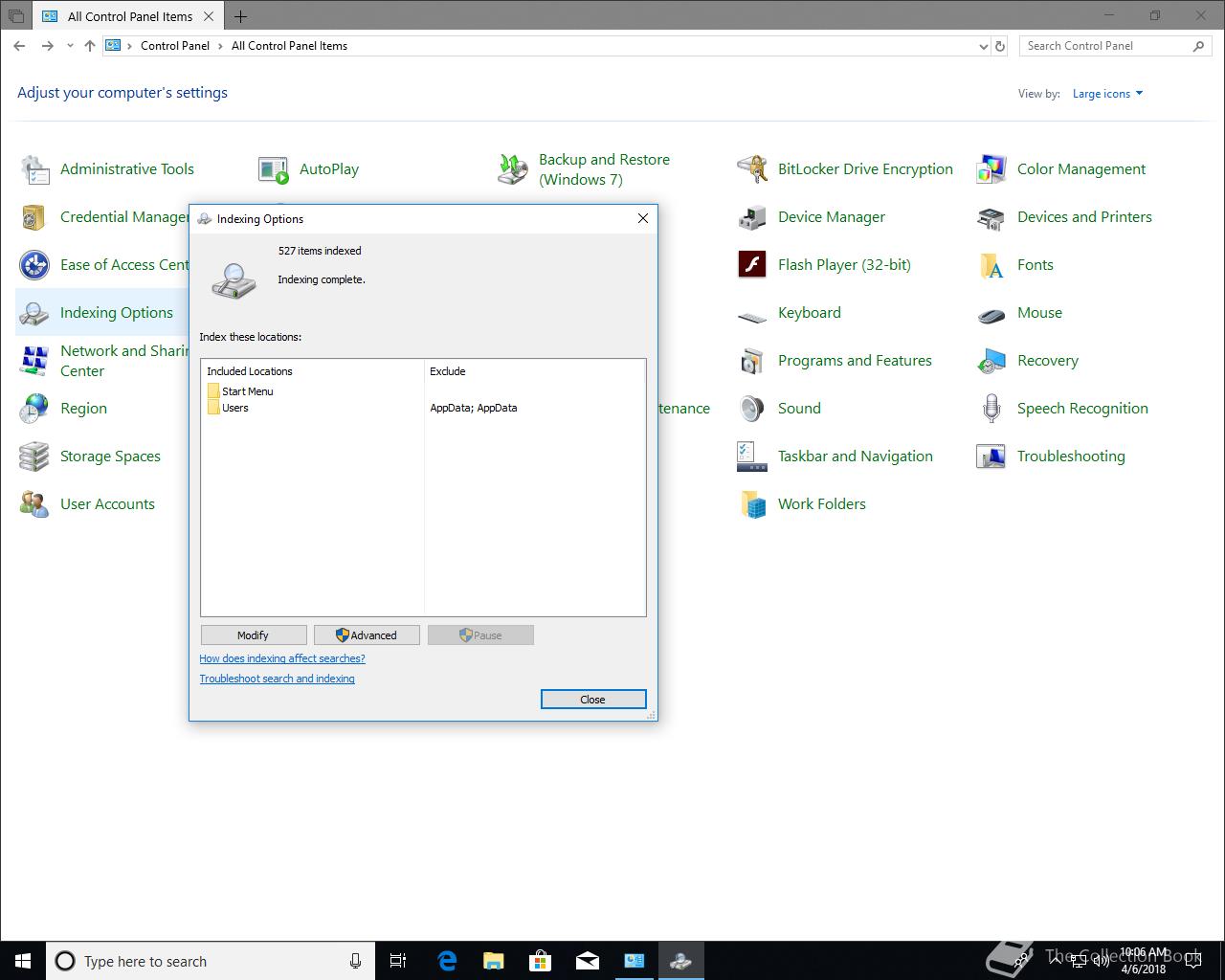Open the Sound speaker icon
The height and width of the screenshot is (980, 1225).
pos(752,409)
